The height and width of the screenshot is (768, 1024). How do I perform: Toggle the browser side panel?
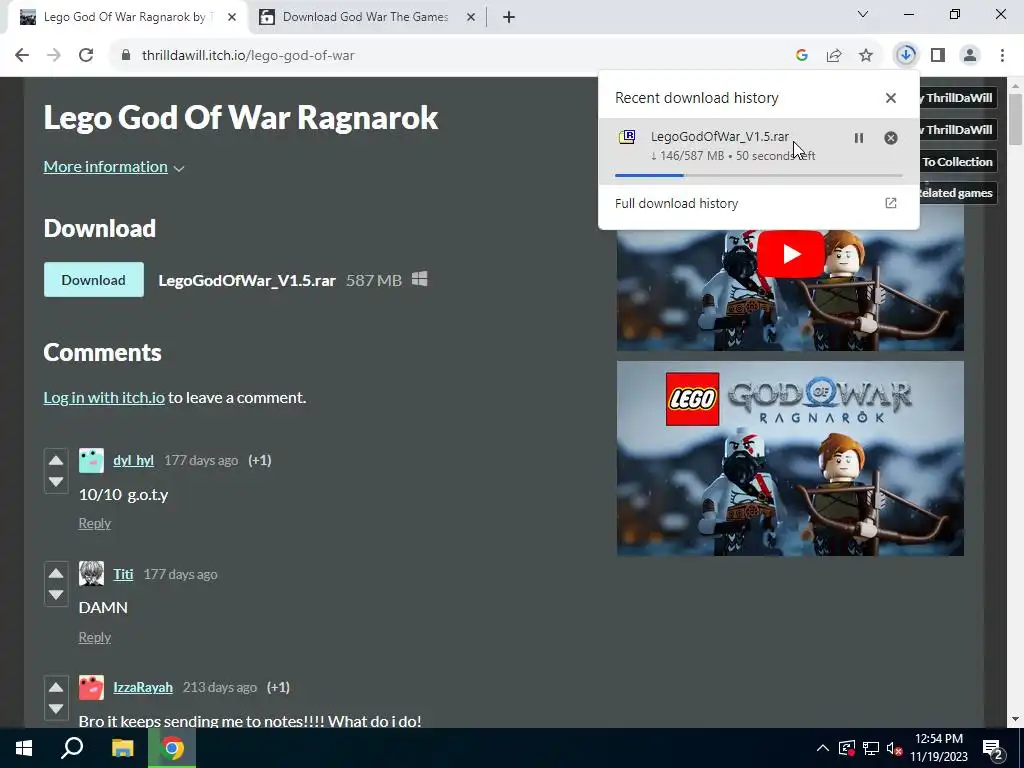(938, 56)
